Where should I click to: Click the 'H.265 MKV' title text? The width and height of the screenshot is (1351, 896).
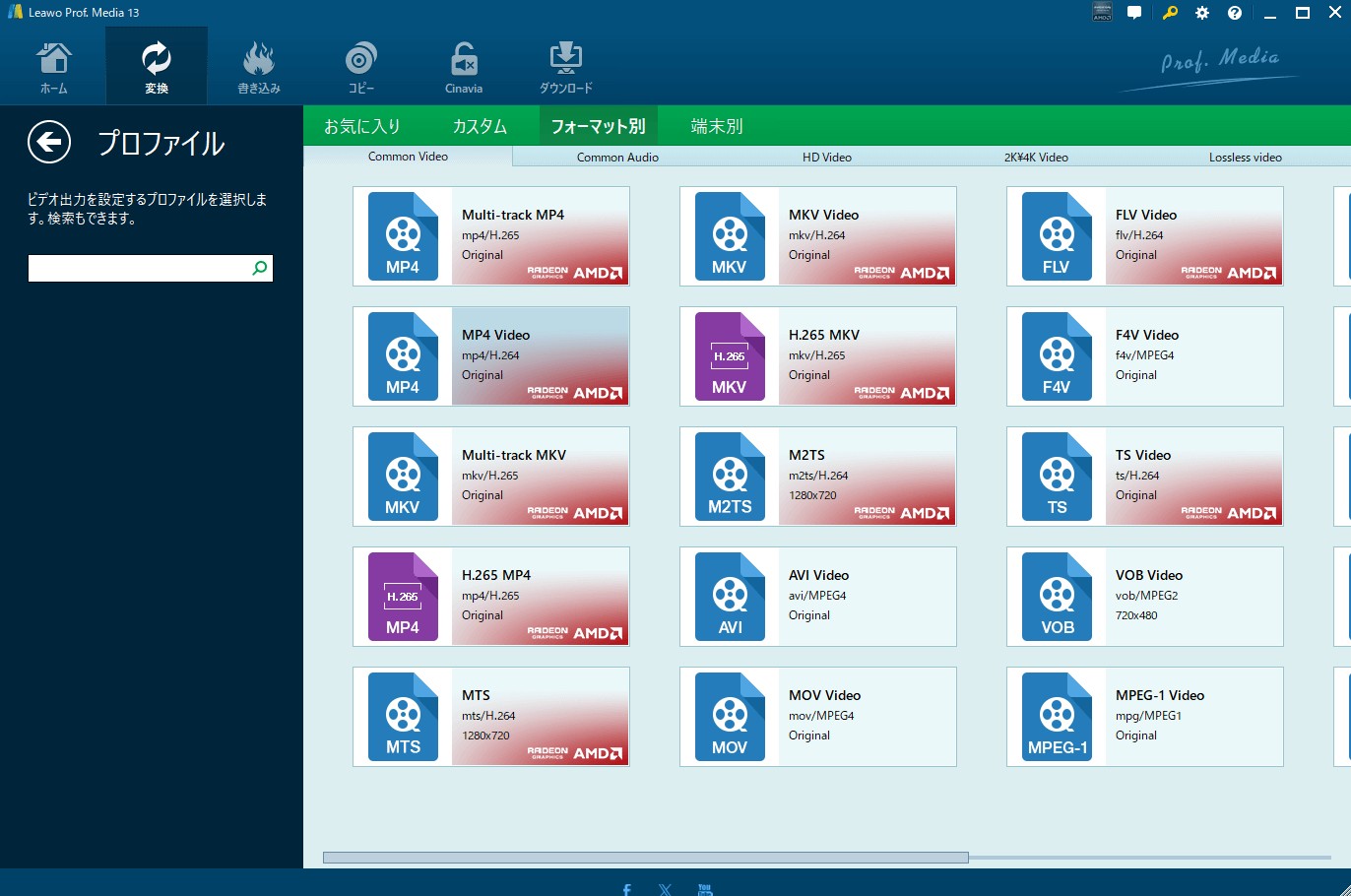pyautogui.click(x=824, y=335)
